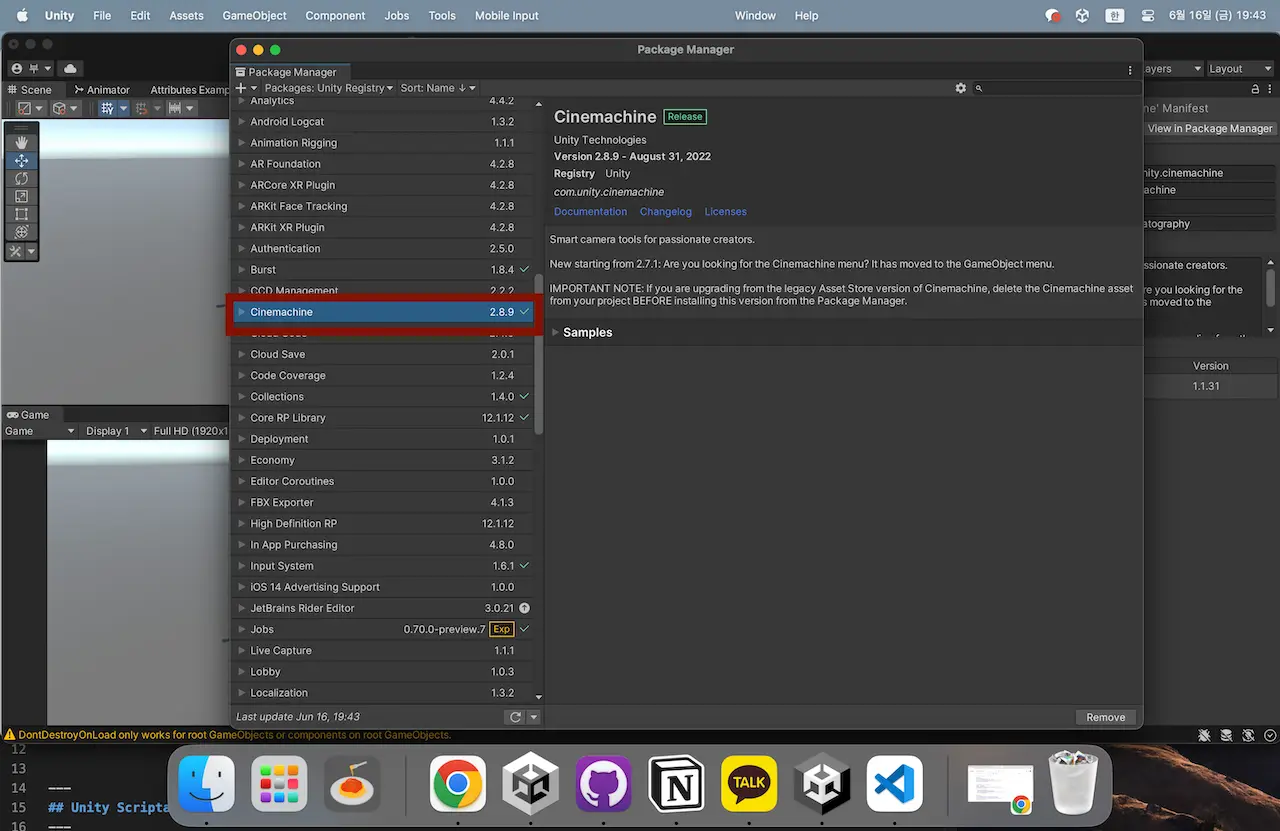Select the Collections package row

382,397
